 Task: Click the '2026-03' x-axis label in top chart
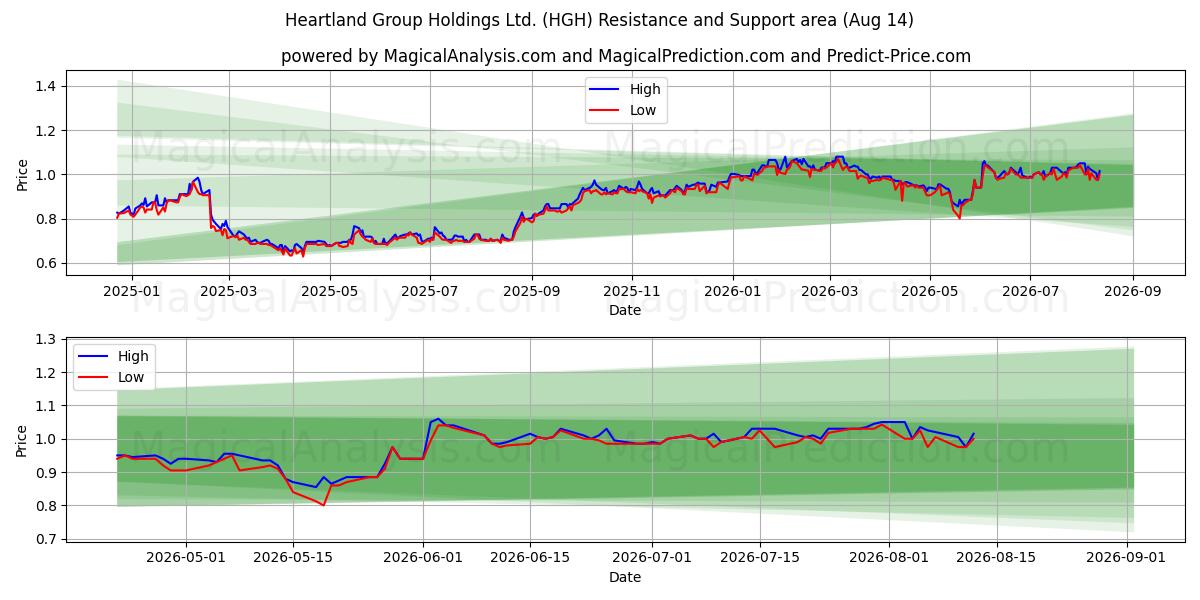pyautogui.click(x=829, y=291)
